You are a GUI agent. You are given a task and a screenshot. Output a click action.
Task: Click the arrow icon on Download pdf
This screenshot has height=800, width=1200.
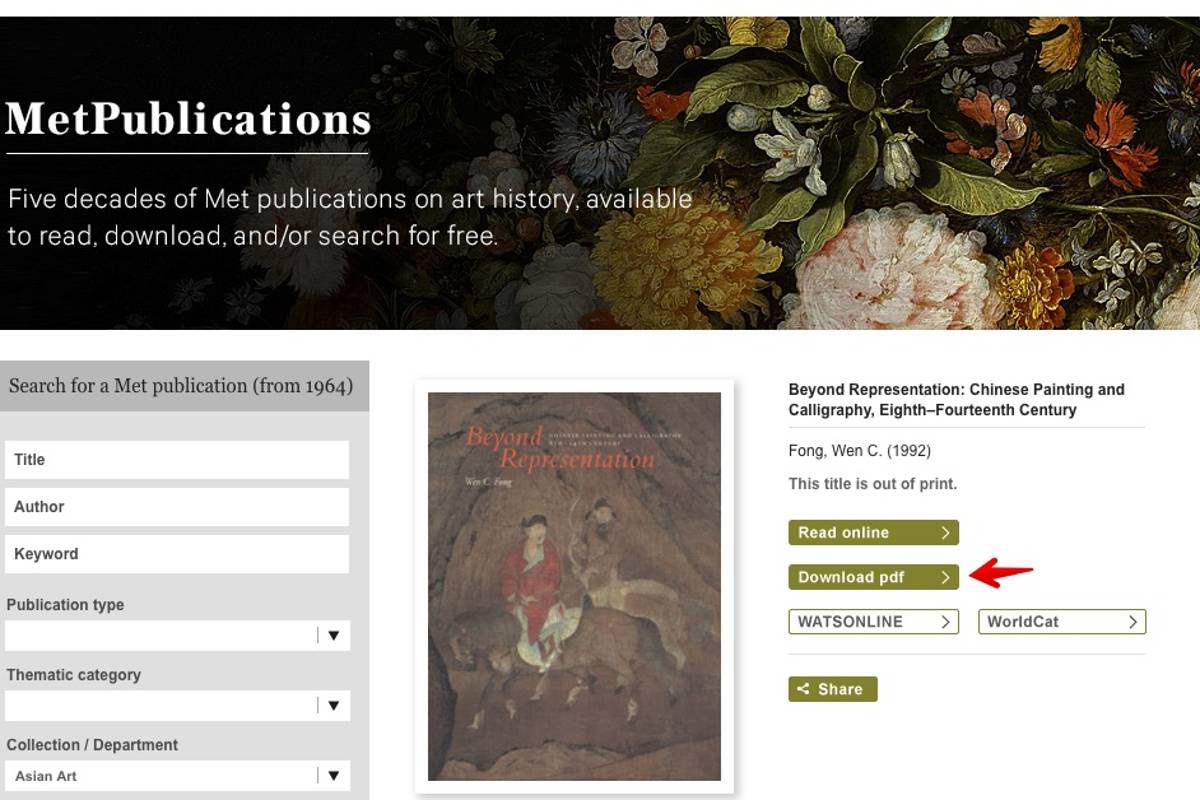click(944, 577)
